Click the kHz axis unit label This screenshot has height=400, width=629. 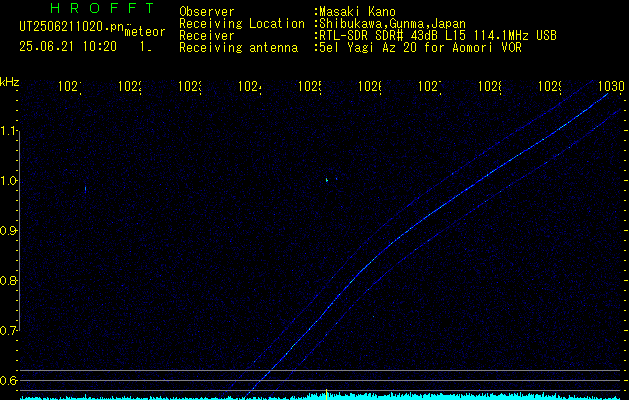pyautogui.click(x=9, y=83)
